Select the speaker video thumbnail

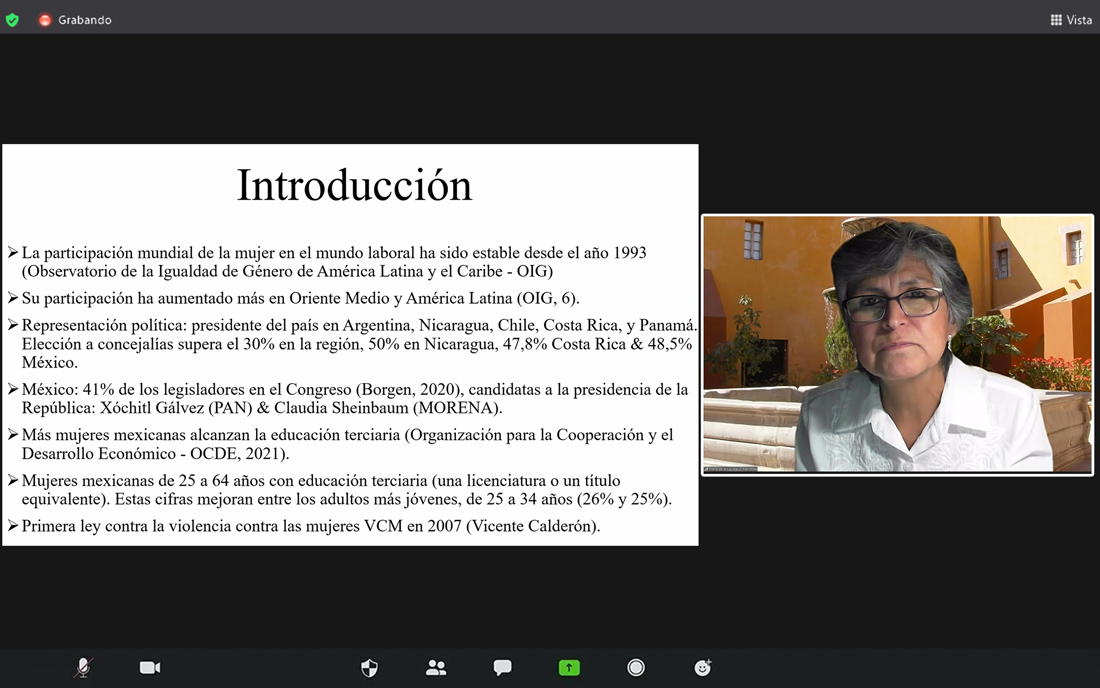pyautogui.click(x=897, y=344)
